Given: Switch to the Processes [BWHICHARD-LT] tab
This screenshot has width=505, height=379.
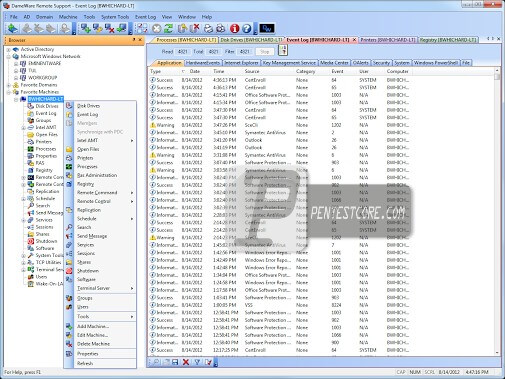Looking at the screenshot, I should pyautogui.click(x=186, y=40).
